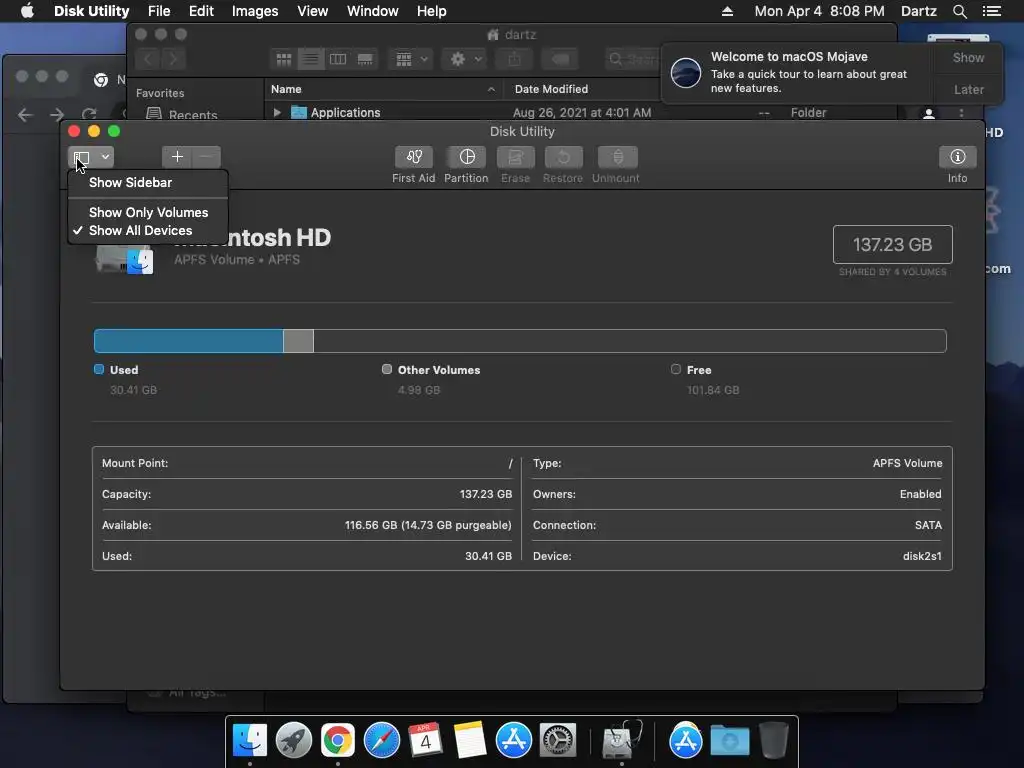The image size is (1024, 768).
Task: Open the Disk Utility app menu
Action: coord(91,11)
